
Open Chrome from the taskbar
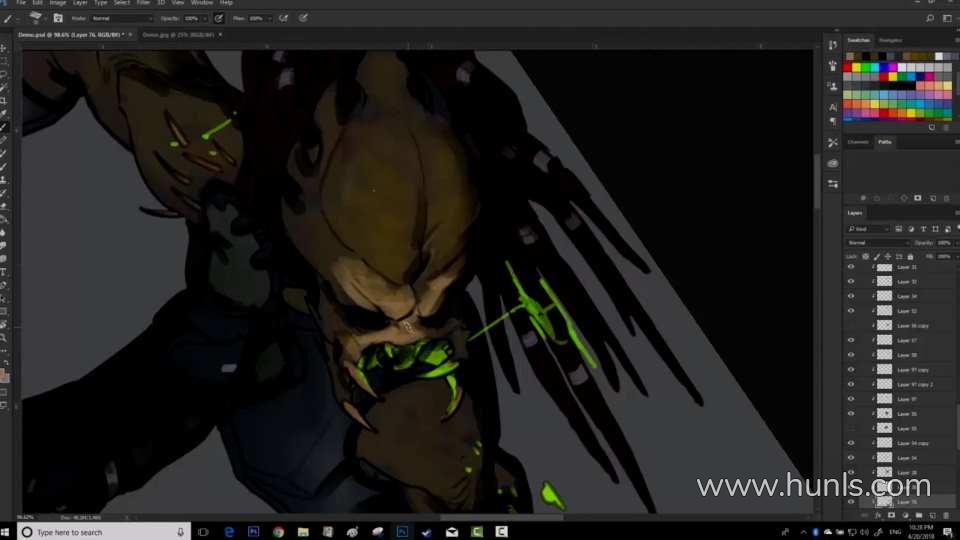pyautogui.click(x=279, y=532)
